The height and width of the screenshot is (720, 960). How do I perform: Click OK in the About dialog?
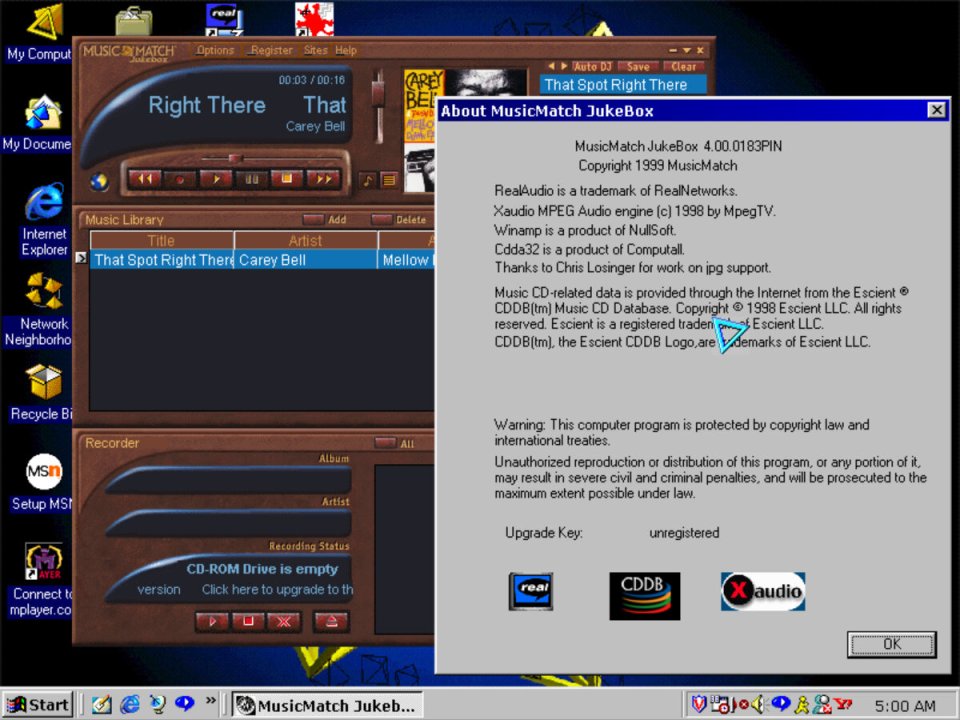click(891, 644)
